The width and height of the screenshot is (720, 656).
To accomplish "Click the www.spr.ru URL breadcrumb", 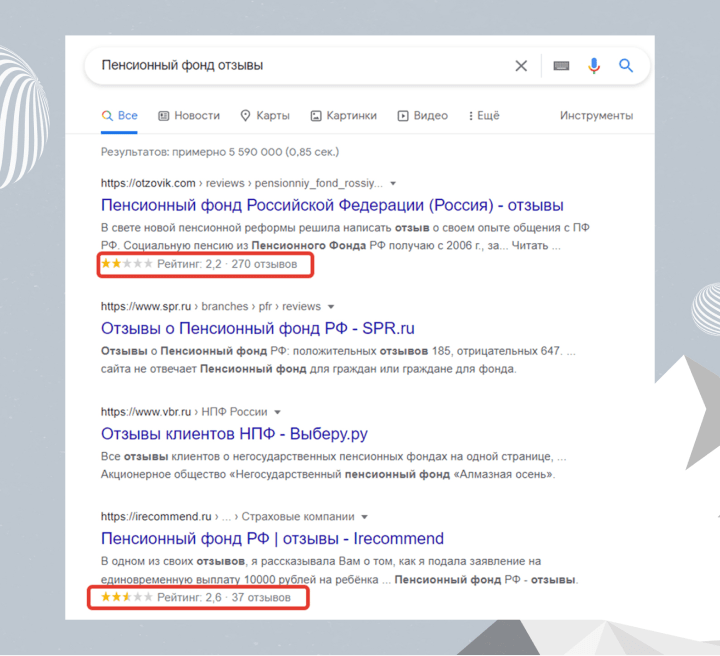I will click(211, 306).
